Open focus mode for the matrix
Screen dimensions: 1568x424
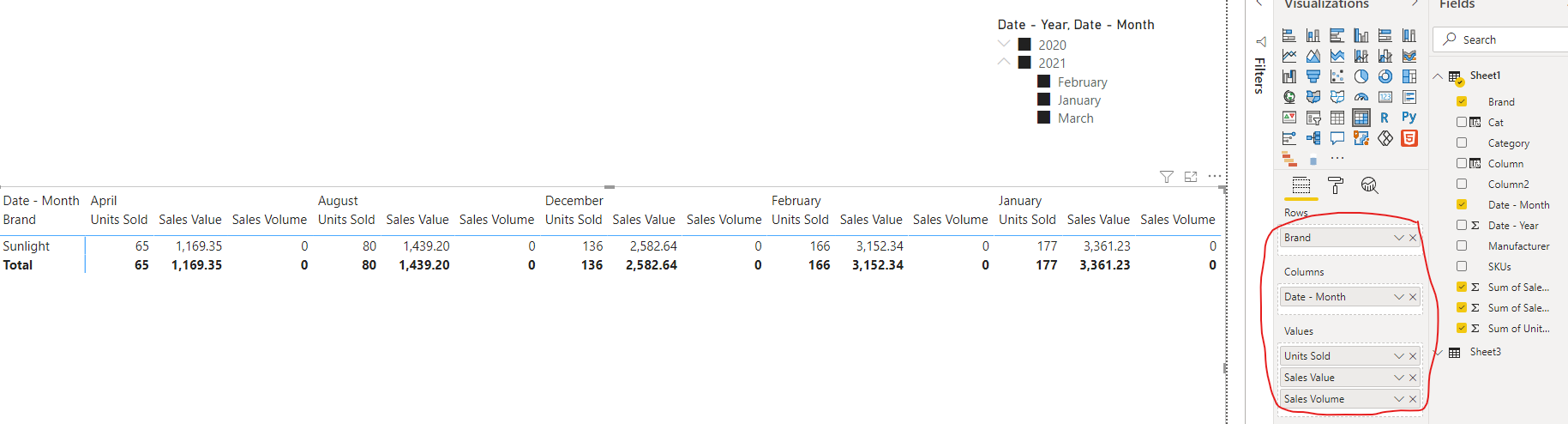[x=1191, y=177]
